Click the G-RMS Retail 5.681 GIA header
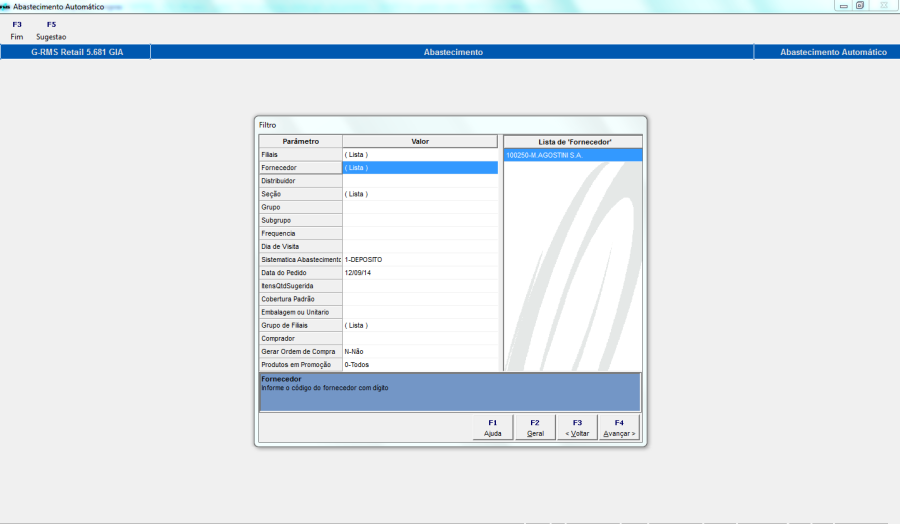This screenshot has width=900, height=524. click(x=77, y=52)
